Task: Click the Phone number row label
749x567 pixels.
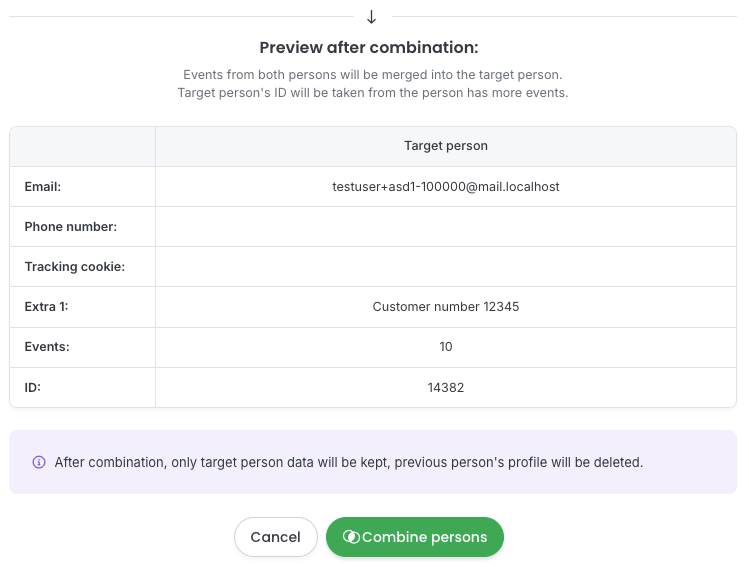Action: pyautogui.click(x=71, y=227)
